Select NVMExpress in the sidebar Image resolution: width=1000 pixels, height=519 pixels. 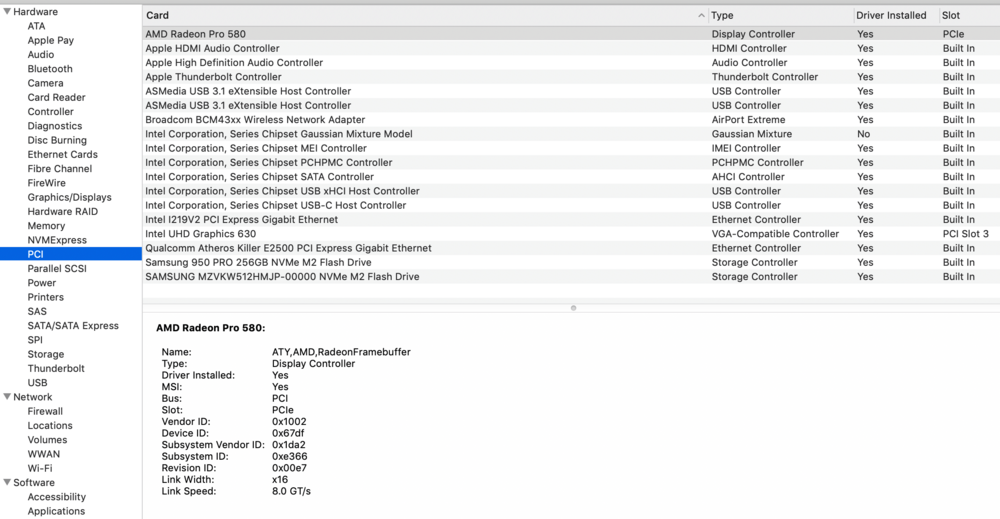point(57,240)
